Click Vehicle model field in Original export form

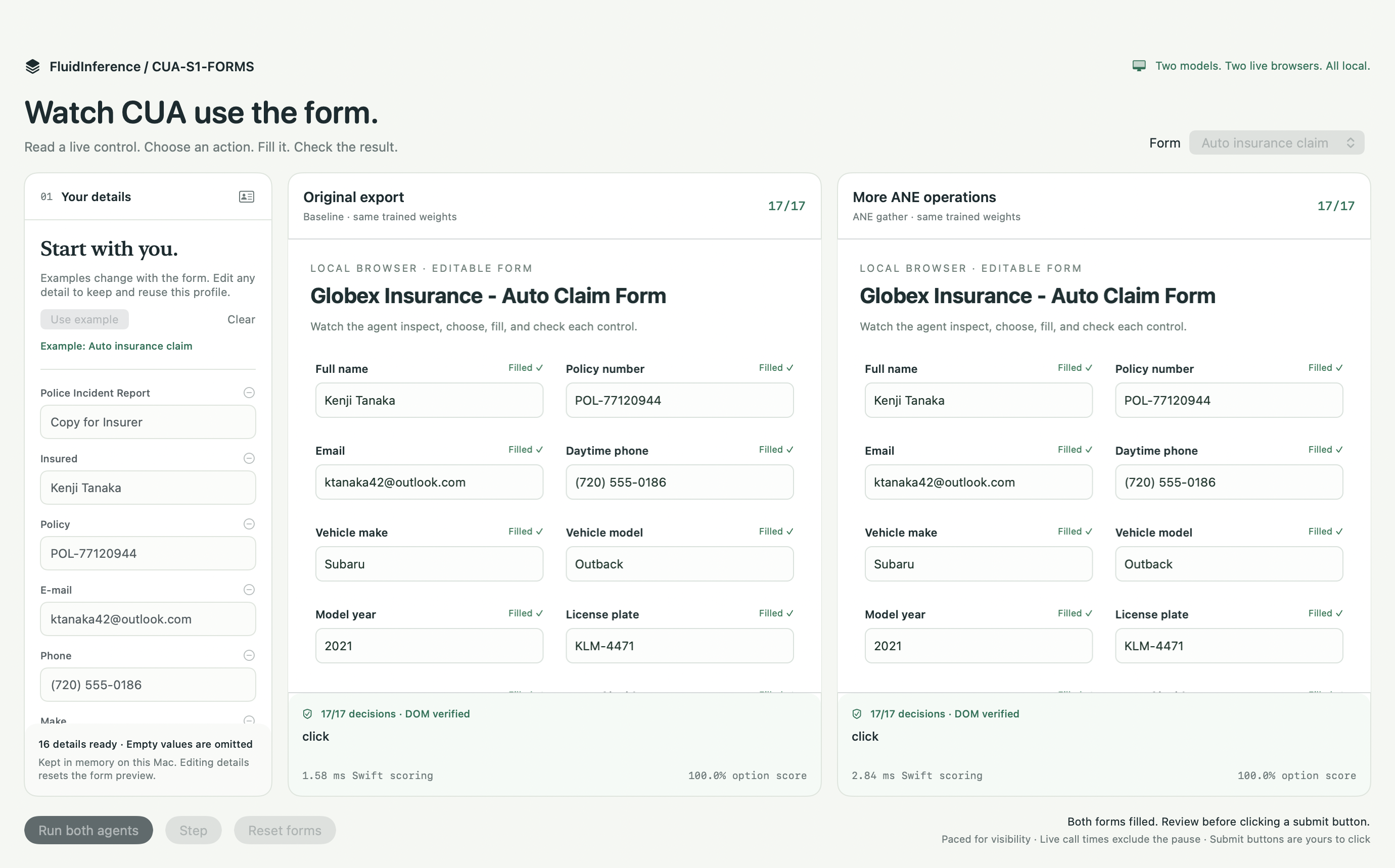(679, 564)
